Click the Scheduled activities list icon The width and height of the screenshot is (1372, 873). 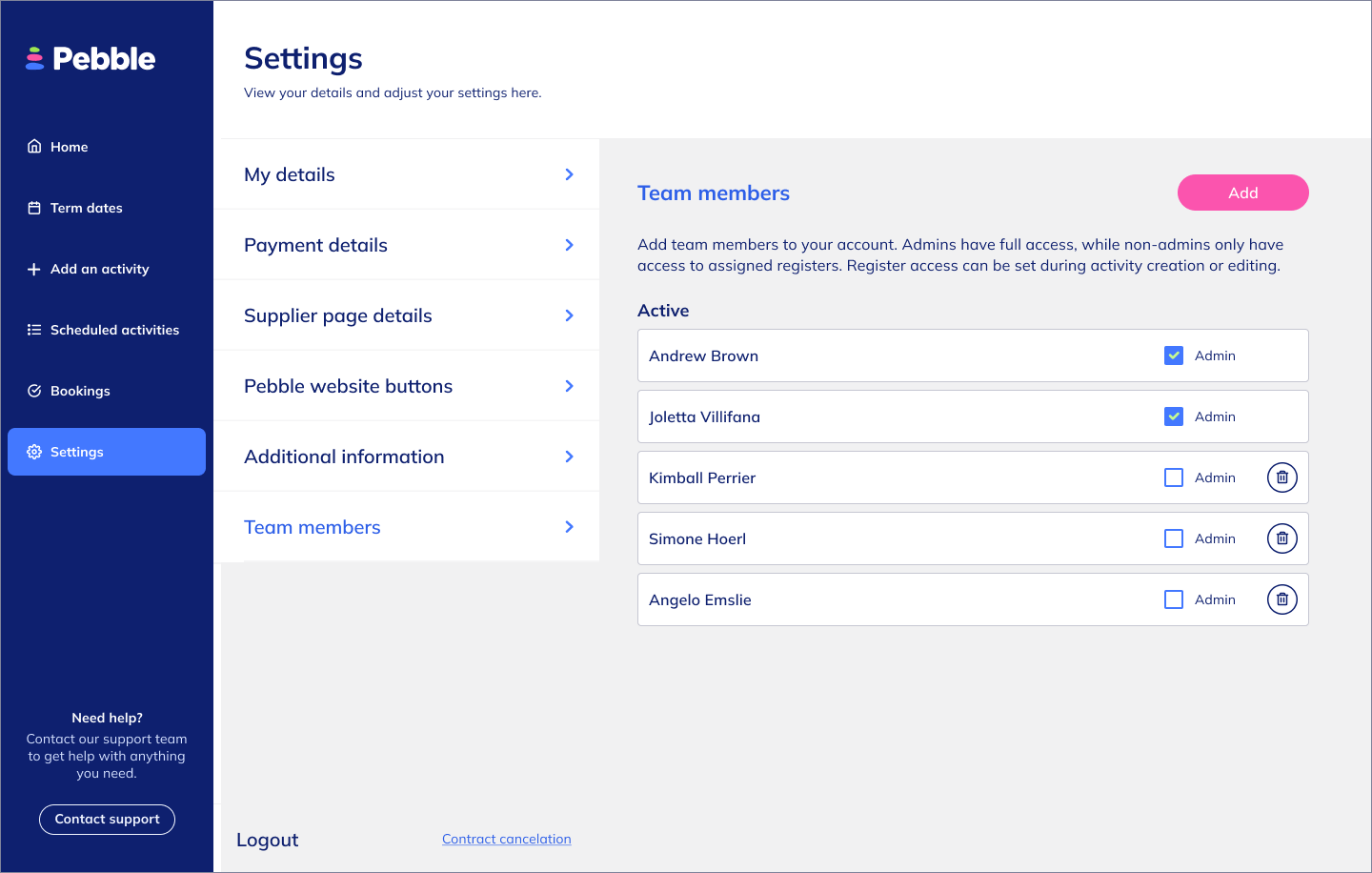tap(34, 330)
